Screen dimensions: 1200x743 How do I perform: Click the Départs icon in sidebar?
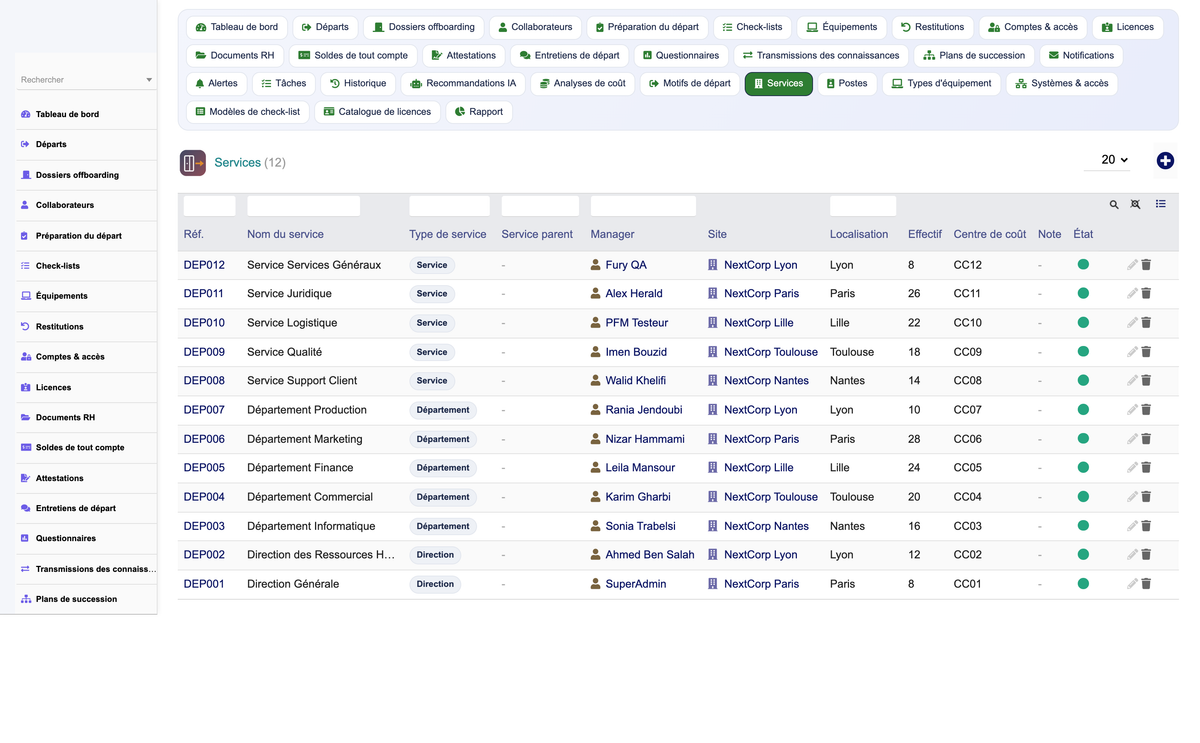click(25, 144)
